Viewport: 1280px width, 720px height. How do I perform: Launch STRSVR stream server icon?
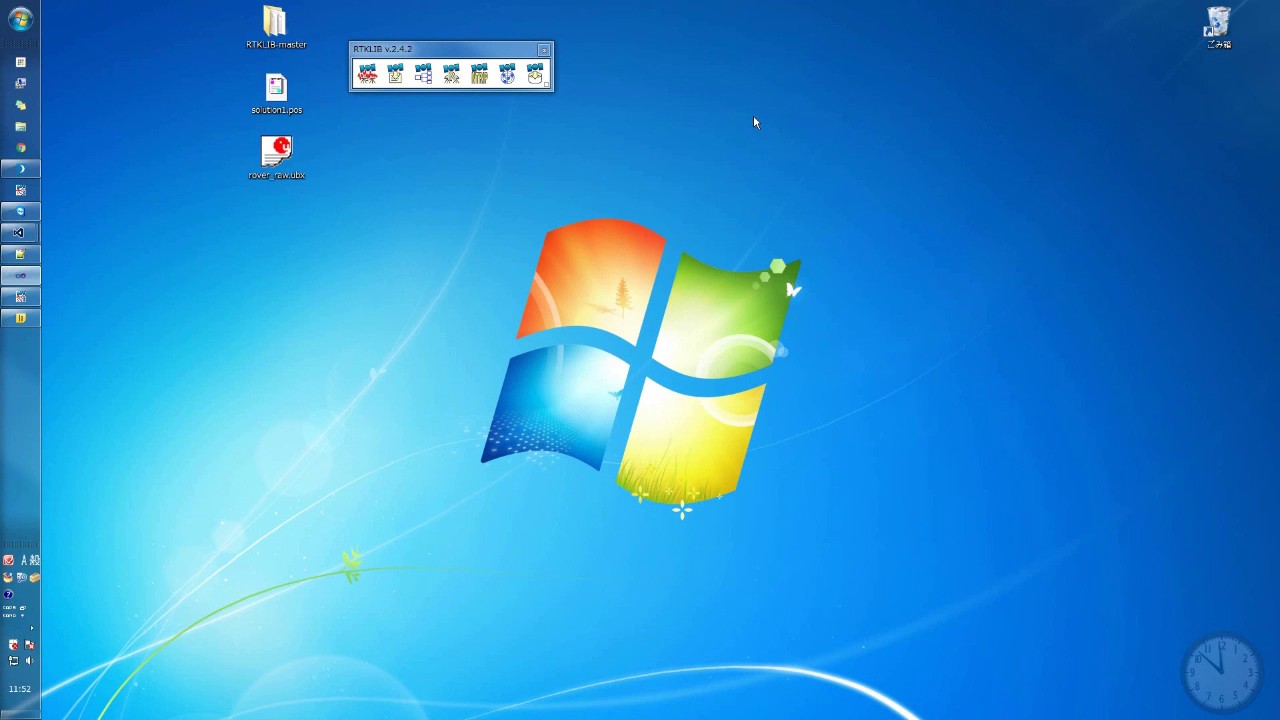[423, 74]
